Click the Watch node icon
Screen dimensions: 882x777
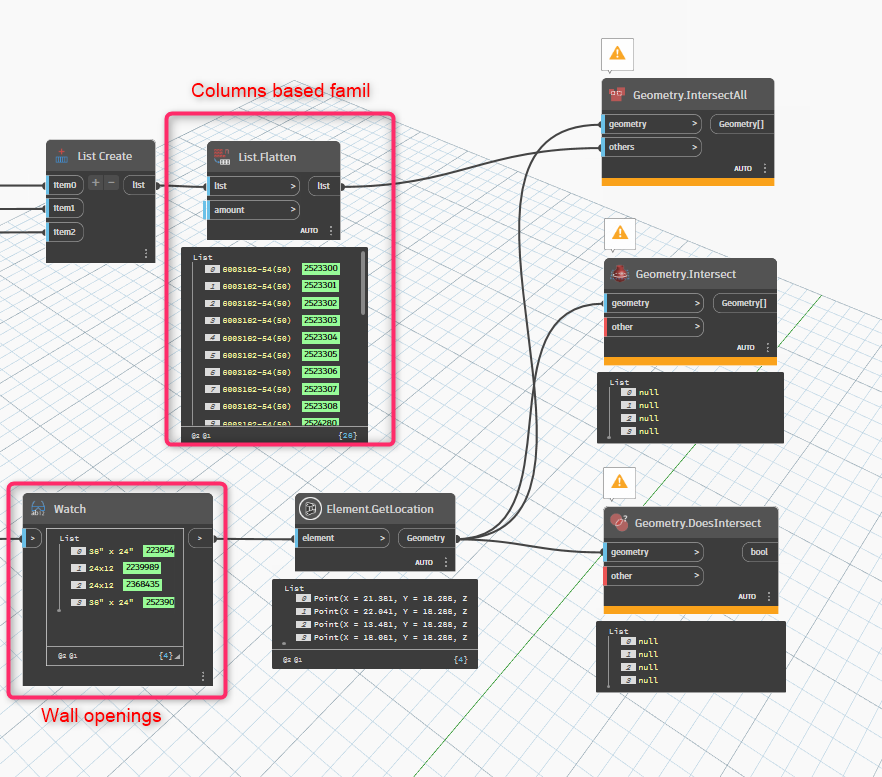pyautogui.click(x=38, y=509)
